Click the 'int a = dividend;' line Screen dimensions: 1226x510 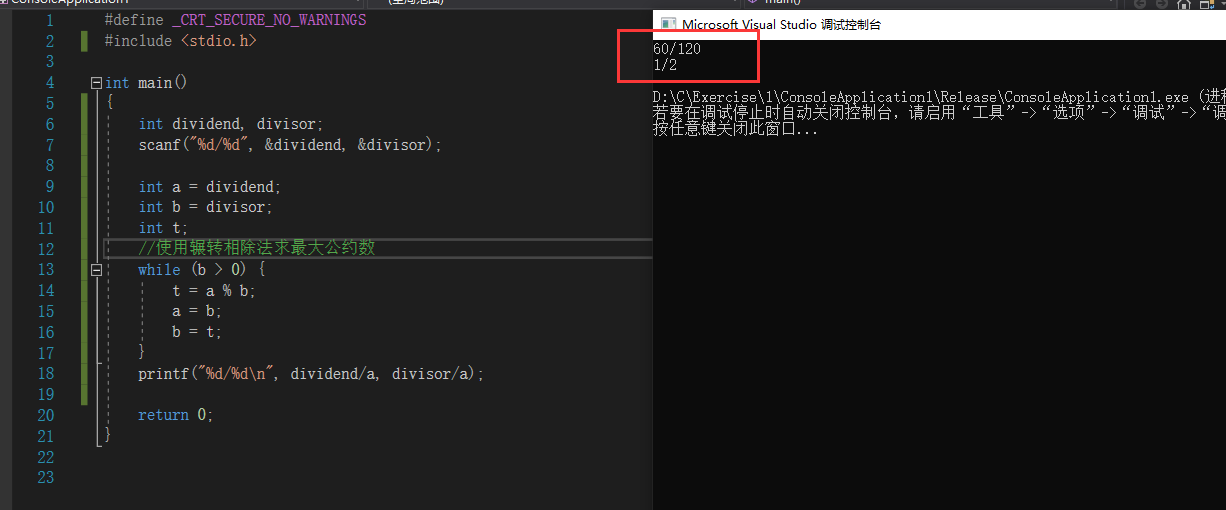(x=210, y=187)
